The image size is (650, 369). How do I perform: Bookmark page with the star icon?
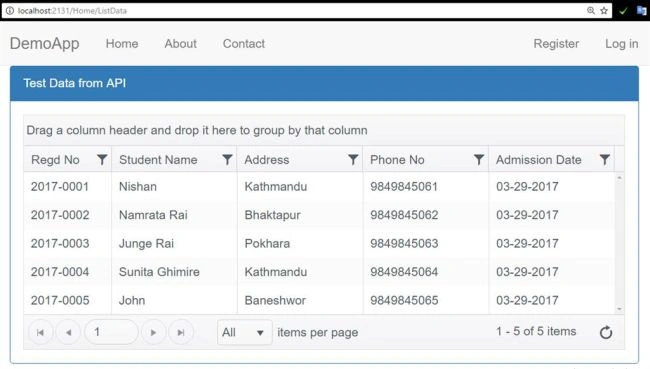click(x=604, y=11)
